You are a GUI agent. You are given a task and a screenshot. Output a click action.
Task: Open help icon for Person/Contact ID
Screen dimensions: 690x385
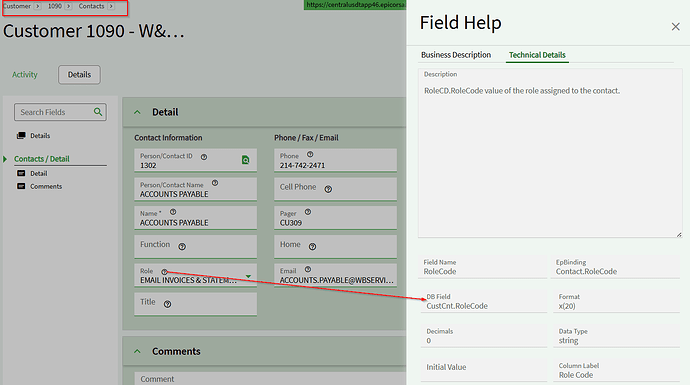204,157
